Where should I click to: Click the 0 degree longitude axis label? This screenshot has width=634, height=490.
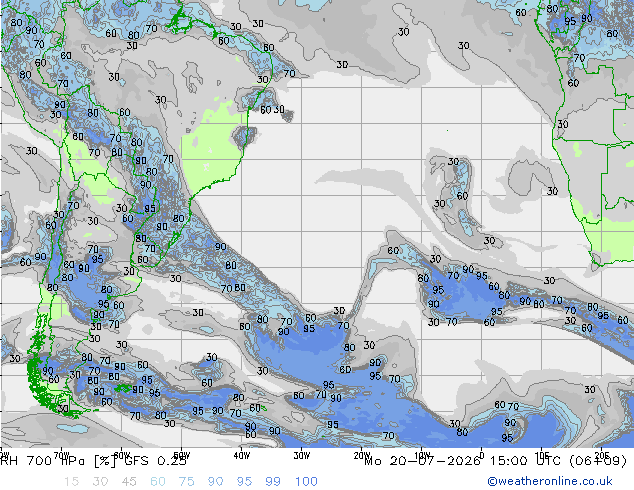coord(482,455)
